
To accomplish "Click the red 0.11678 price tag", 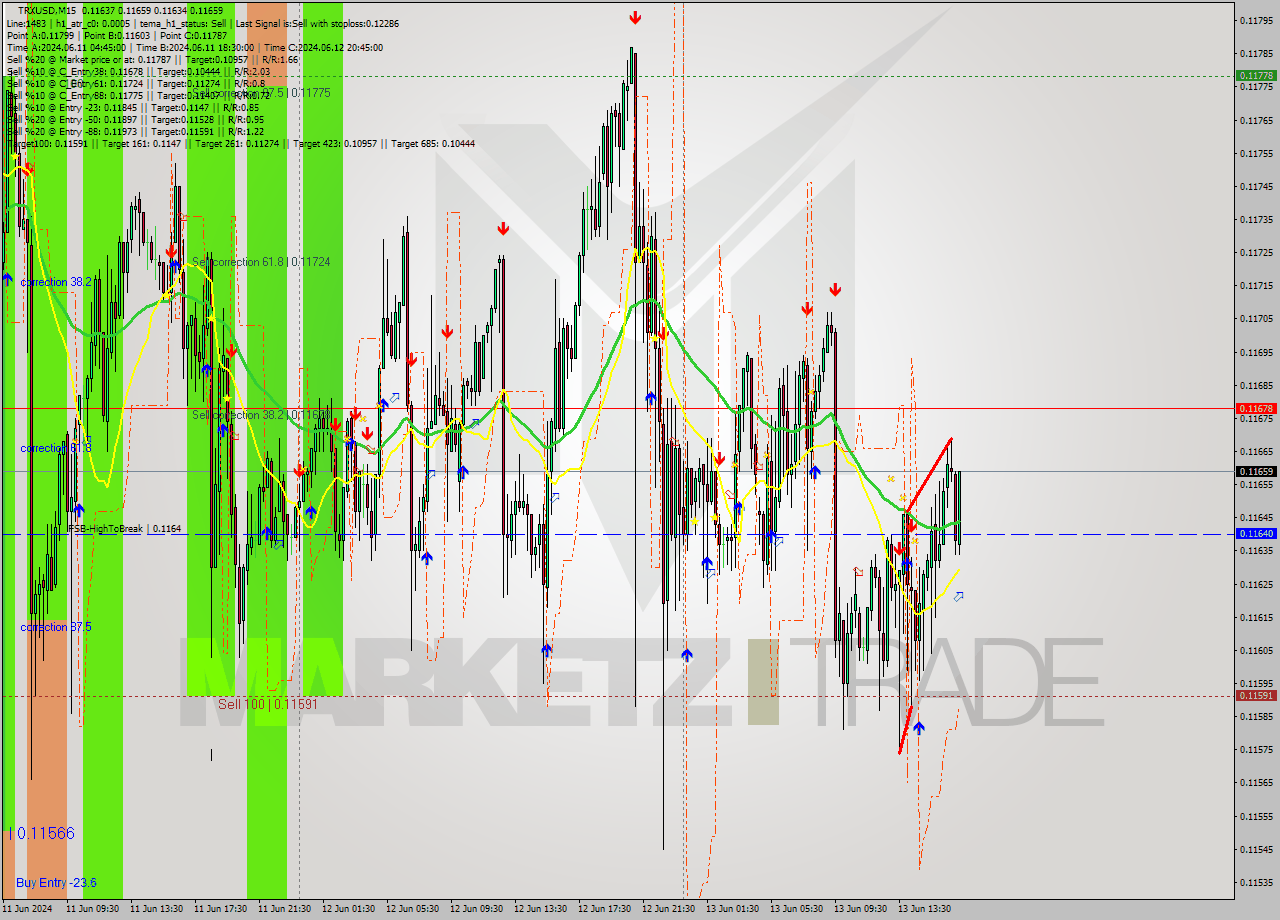I will click(1256, 408).
